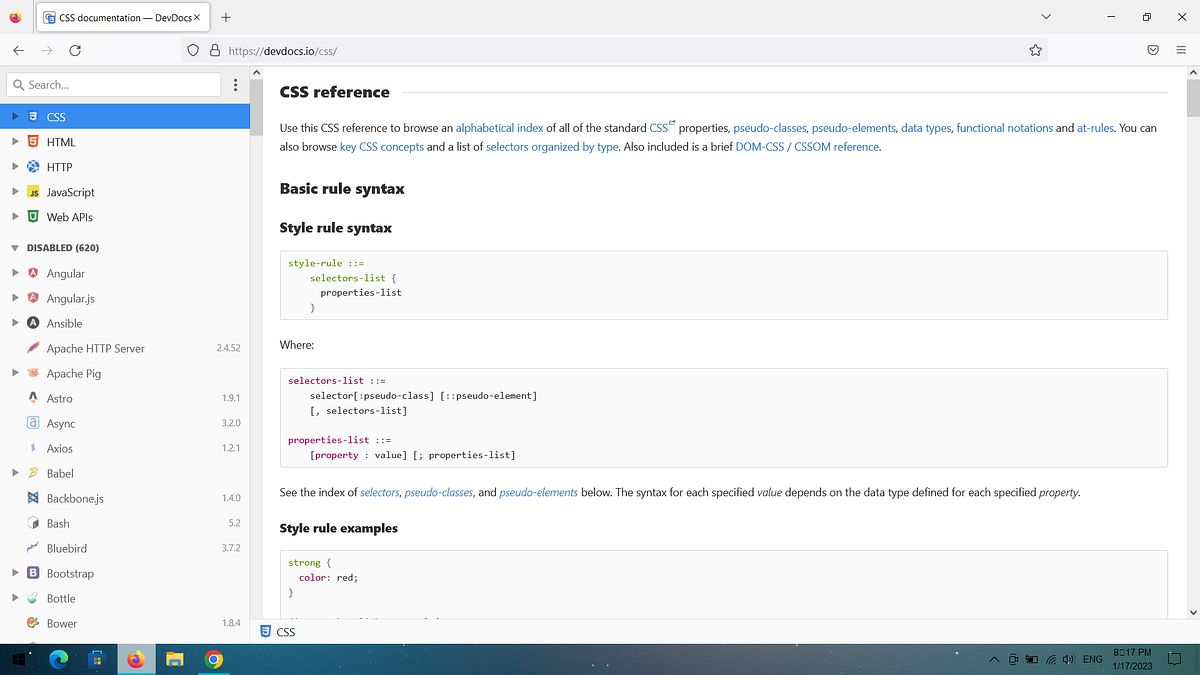
Task: Open the HTML documentation icon
Action: click(x=33, y=141)
